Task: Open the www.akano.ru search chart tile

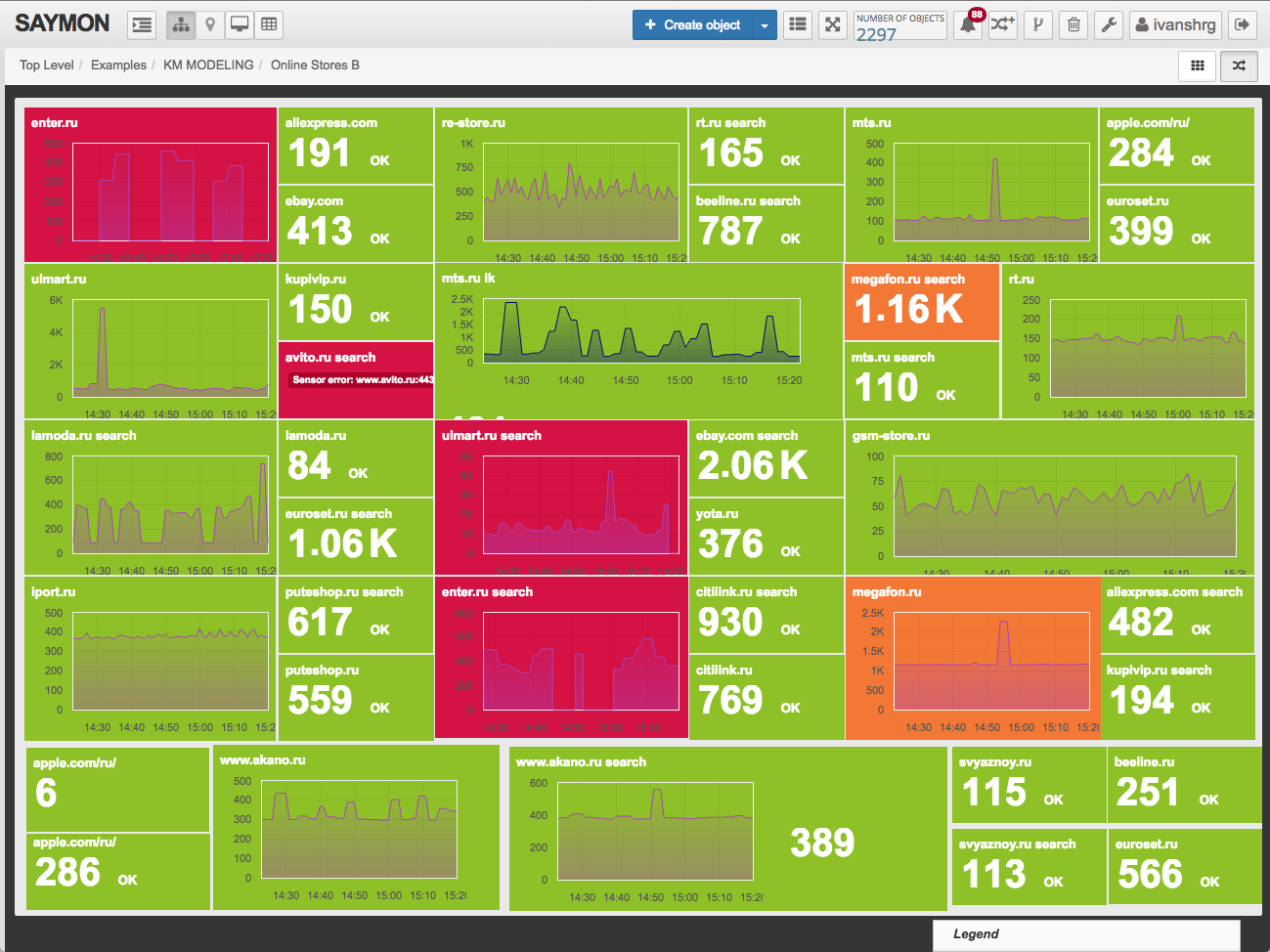Action: point(728,829)
